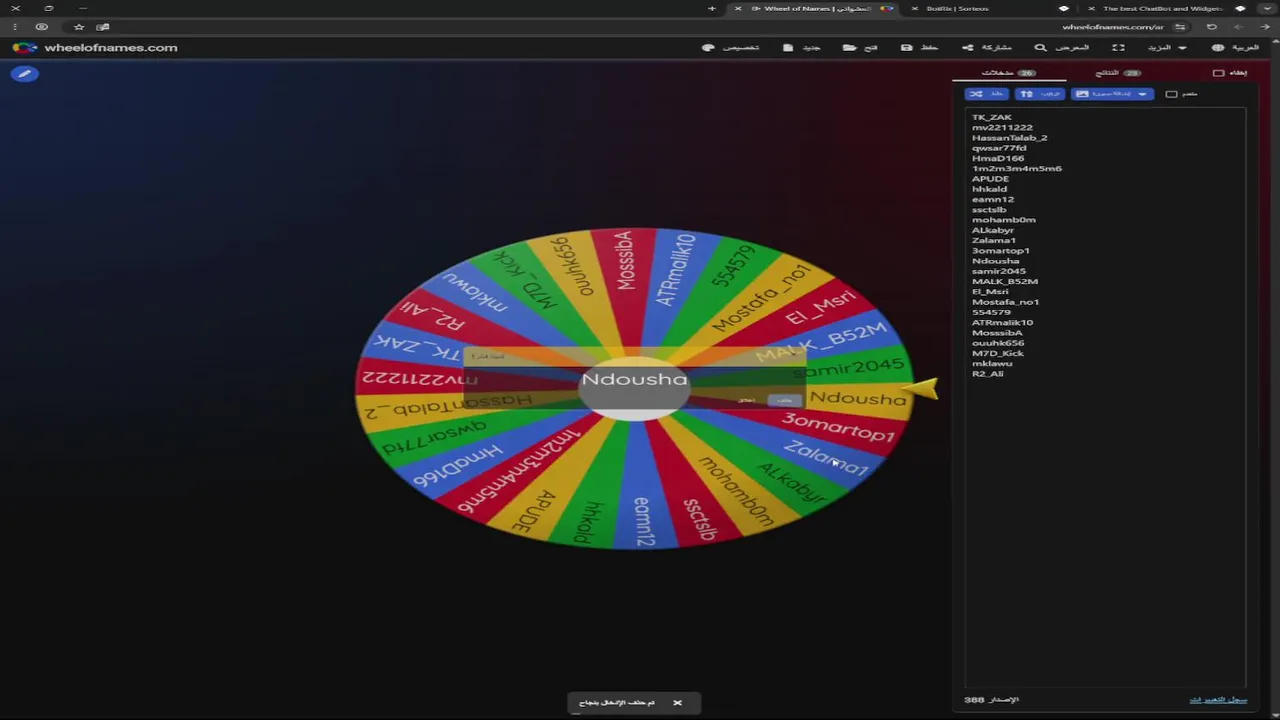
Task: Expand the More dropdown menu
Action: click(1166, 47)
